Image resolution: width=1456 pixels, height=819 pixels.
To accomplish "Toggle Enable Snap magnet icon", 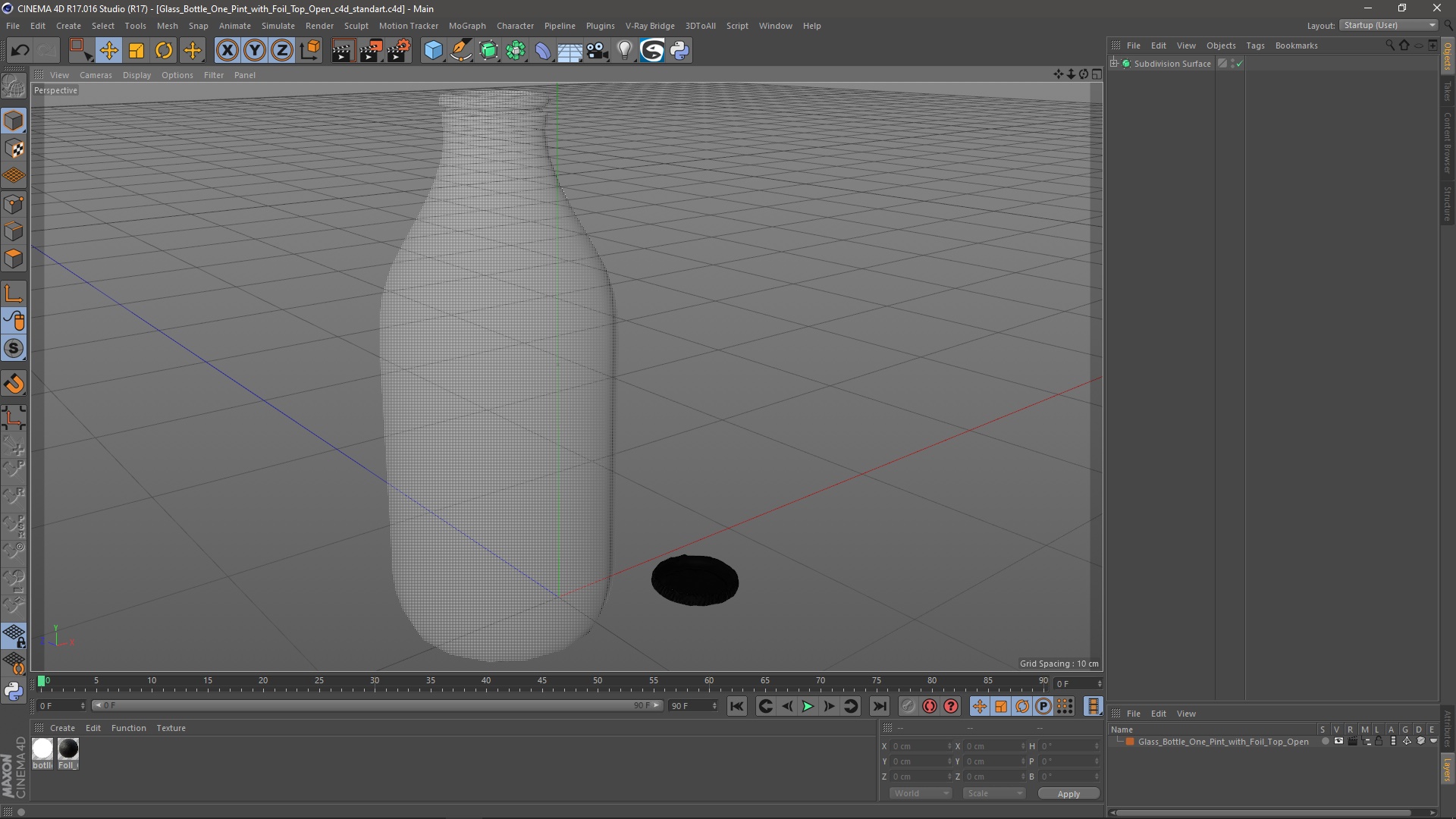I will pos(14,384).
